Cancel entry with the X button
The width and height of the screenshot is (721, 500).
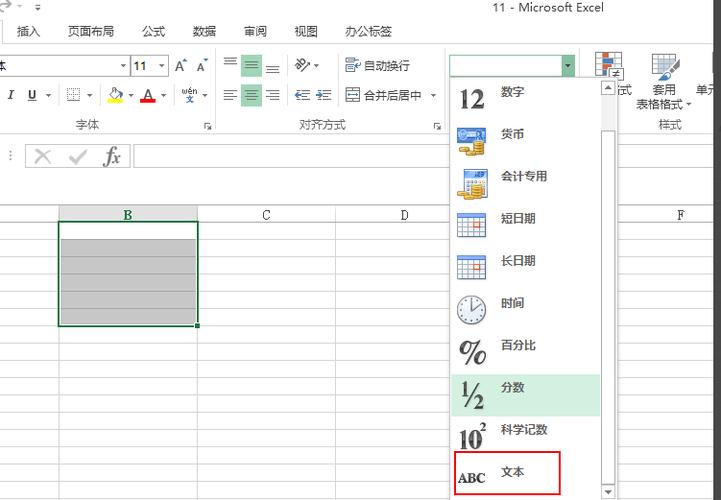[x=43, y=156]
